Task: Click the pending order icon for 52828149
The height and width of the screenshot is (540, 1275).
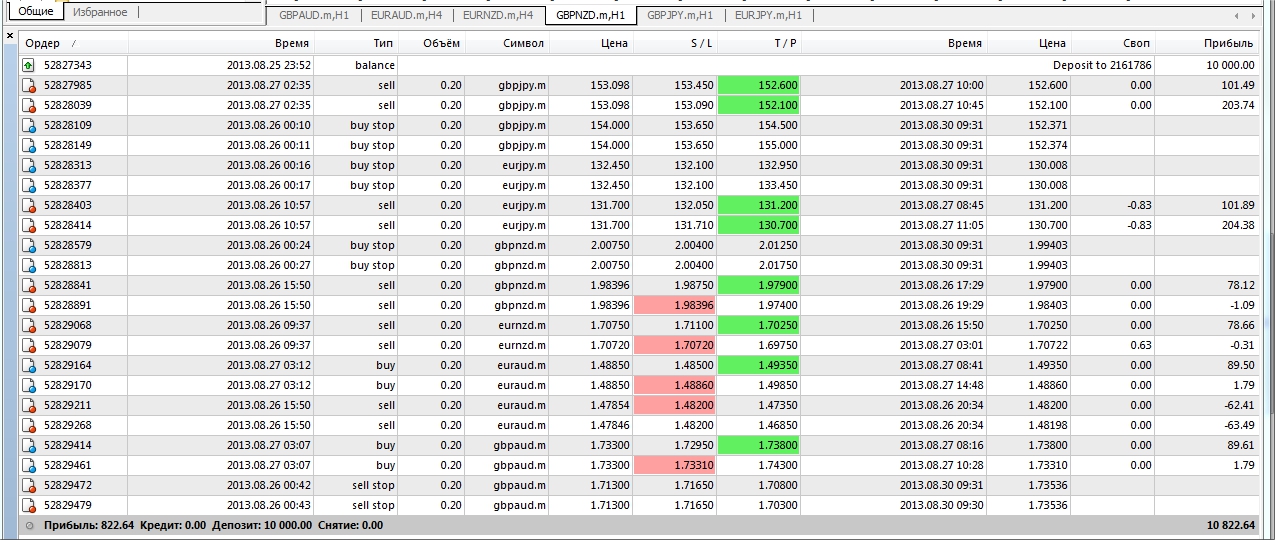Action: point(30,145)
